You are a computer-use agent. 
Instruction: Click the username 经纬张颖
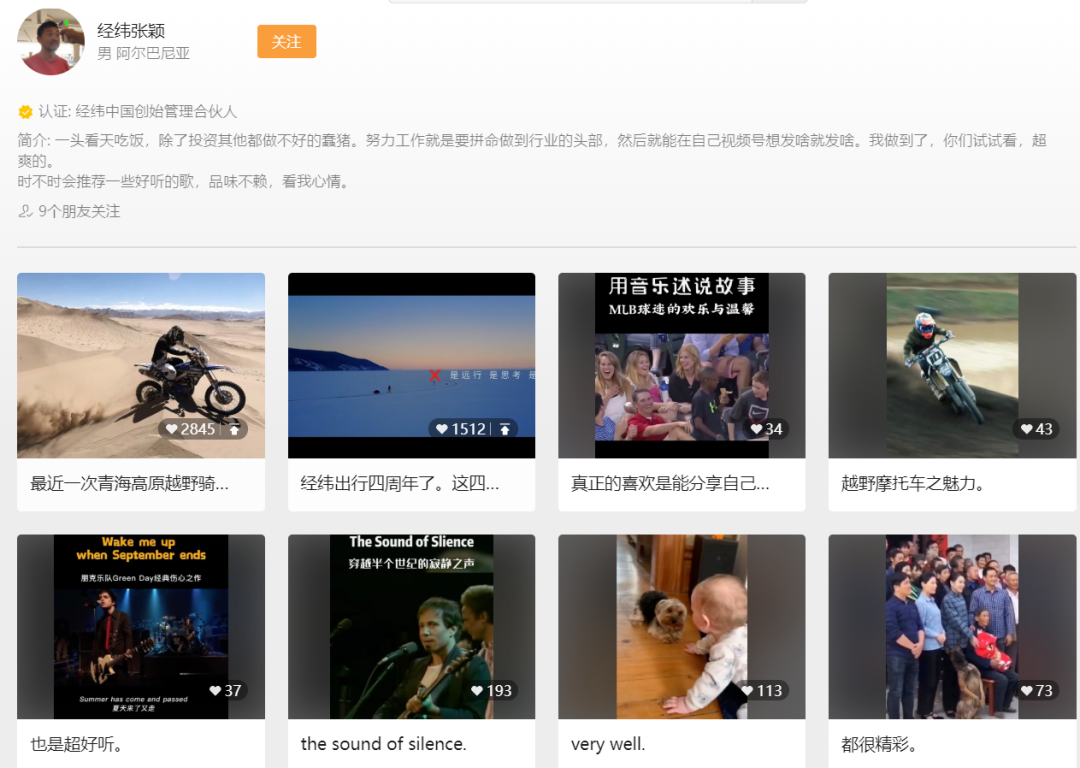click(x=131, y=30)
